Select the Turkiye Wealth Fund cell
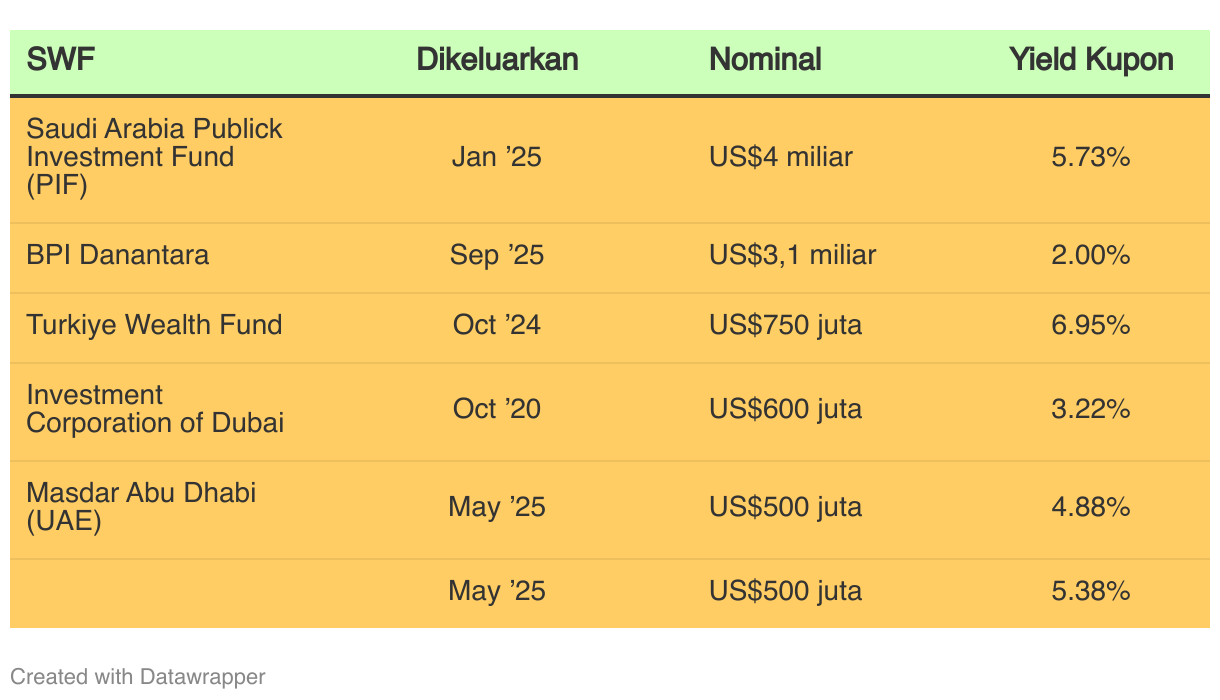The image size is (1220, 700). [154, 325]
